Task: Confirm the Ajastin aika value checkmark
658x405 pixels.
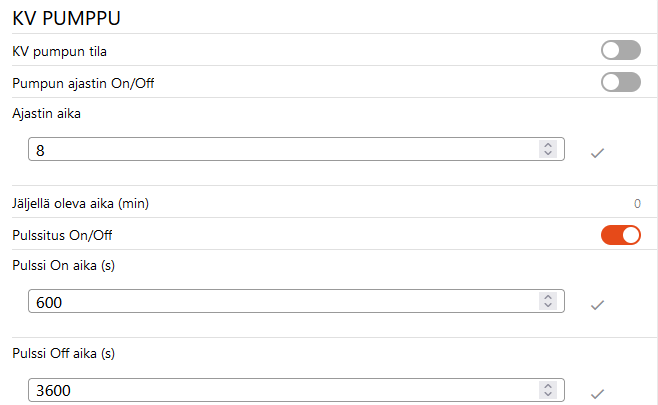Action: click(x=598, y=152)
